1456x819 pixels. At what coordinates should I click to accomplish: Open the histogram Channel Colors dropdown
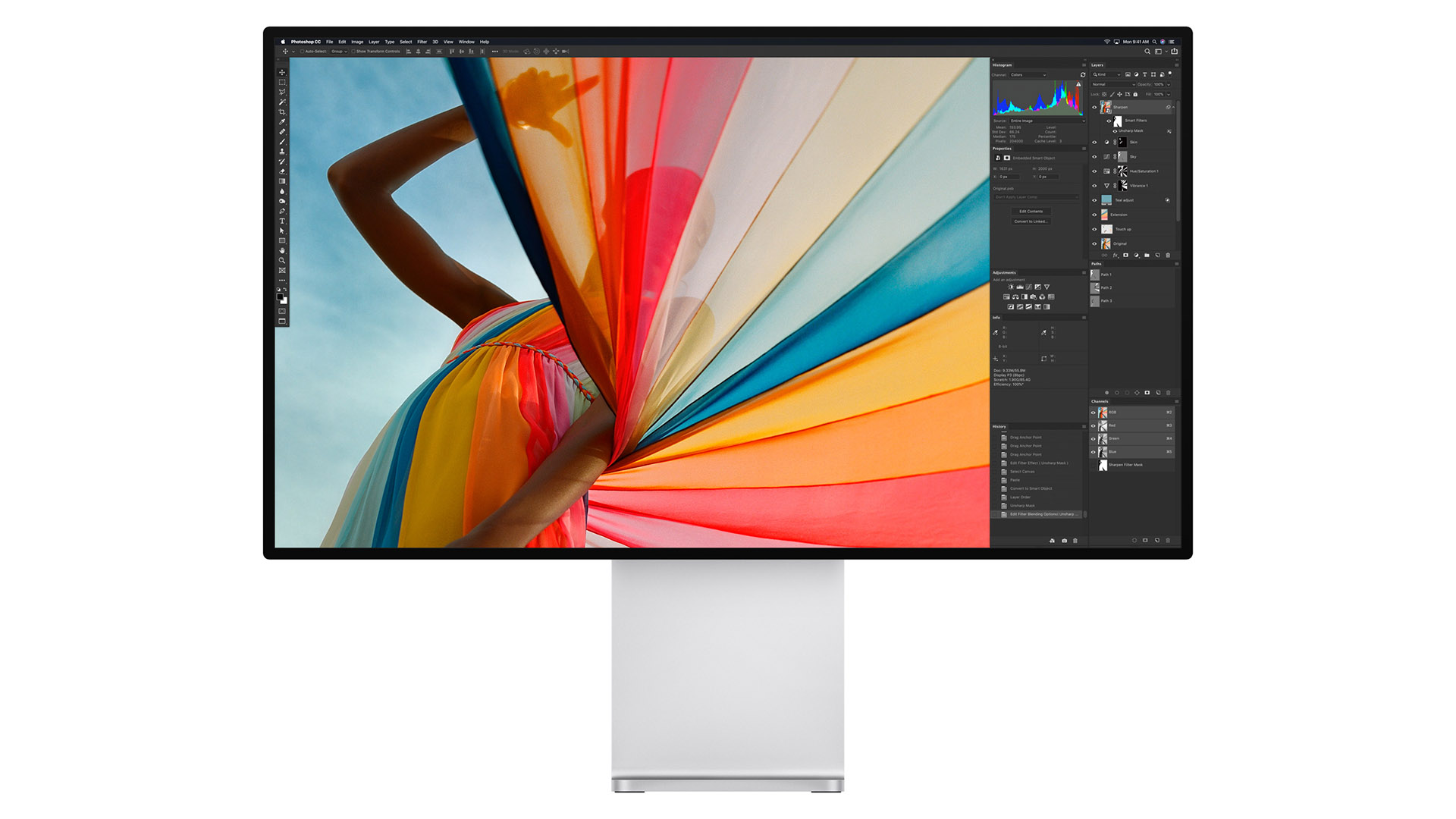[x=1028, y=75]
